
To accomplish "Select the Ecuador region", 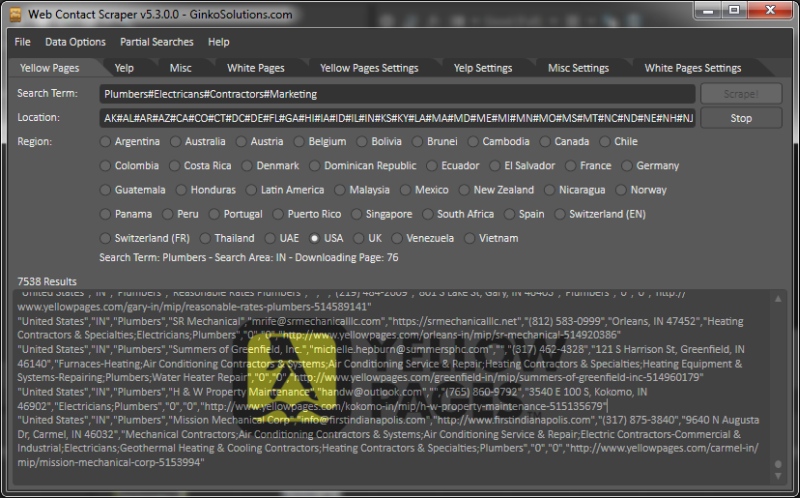I will click(453, 165).
